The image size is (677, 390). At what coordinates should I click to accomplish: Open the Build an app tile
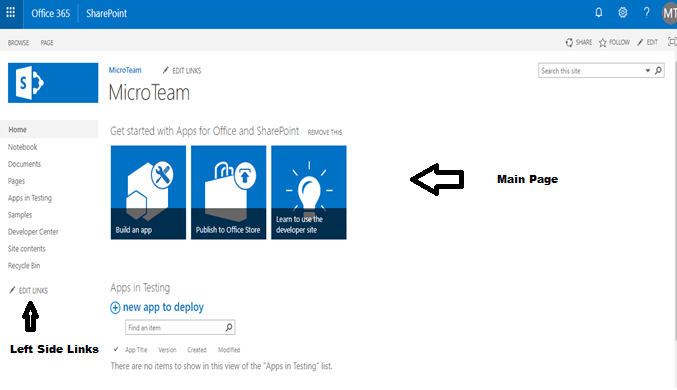click(148, 192)
